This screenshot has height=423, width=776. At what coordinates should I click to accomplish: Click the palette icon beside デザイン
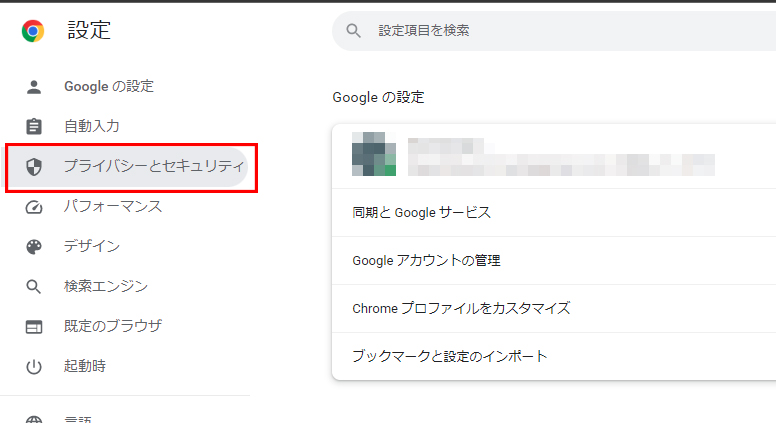click(34, 246)
